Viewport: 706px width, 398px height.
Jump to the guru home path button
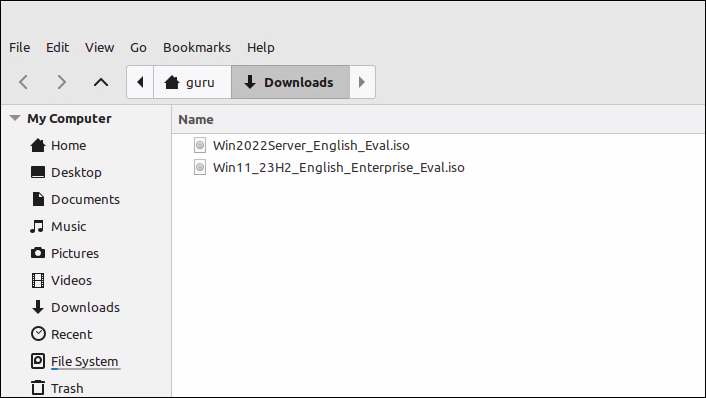tap(192, 82)
